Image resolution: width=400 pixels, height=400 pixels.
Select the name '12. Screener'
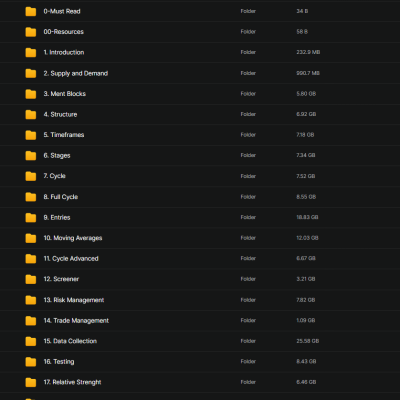[x=61, y=279]
